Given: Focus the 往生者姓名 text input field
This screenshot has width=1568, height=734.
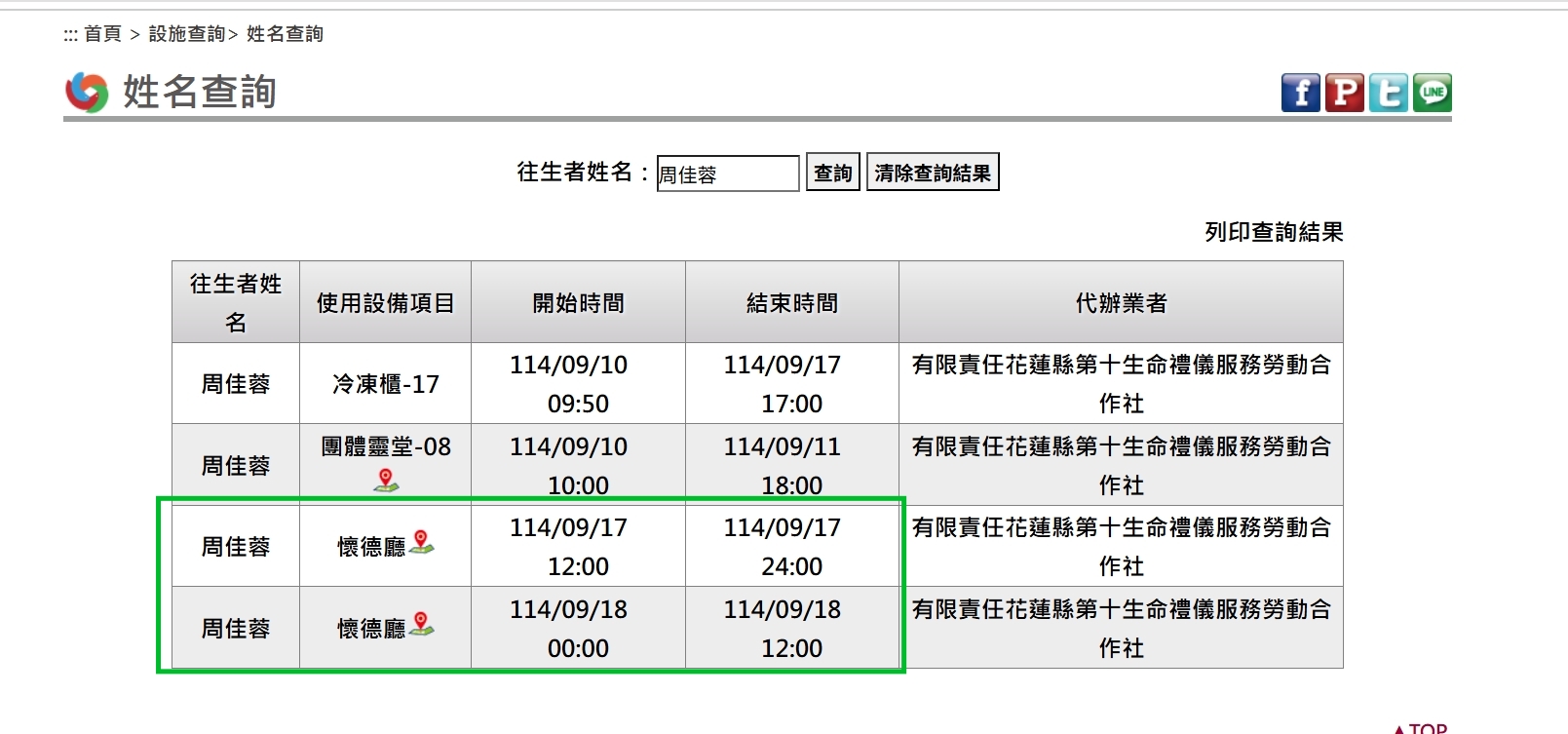Looking at the screenshot, I should point(727,174).
